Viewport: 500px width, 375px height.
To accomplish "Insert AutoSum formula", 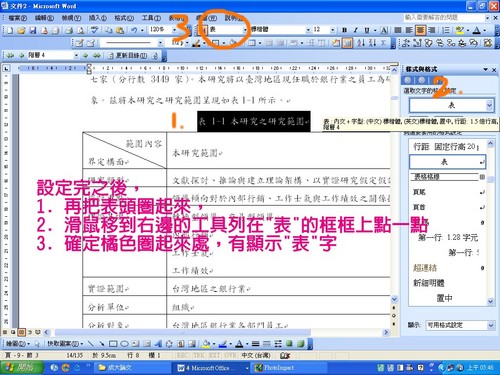I will (384, 43).
